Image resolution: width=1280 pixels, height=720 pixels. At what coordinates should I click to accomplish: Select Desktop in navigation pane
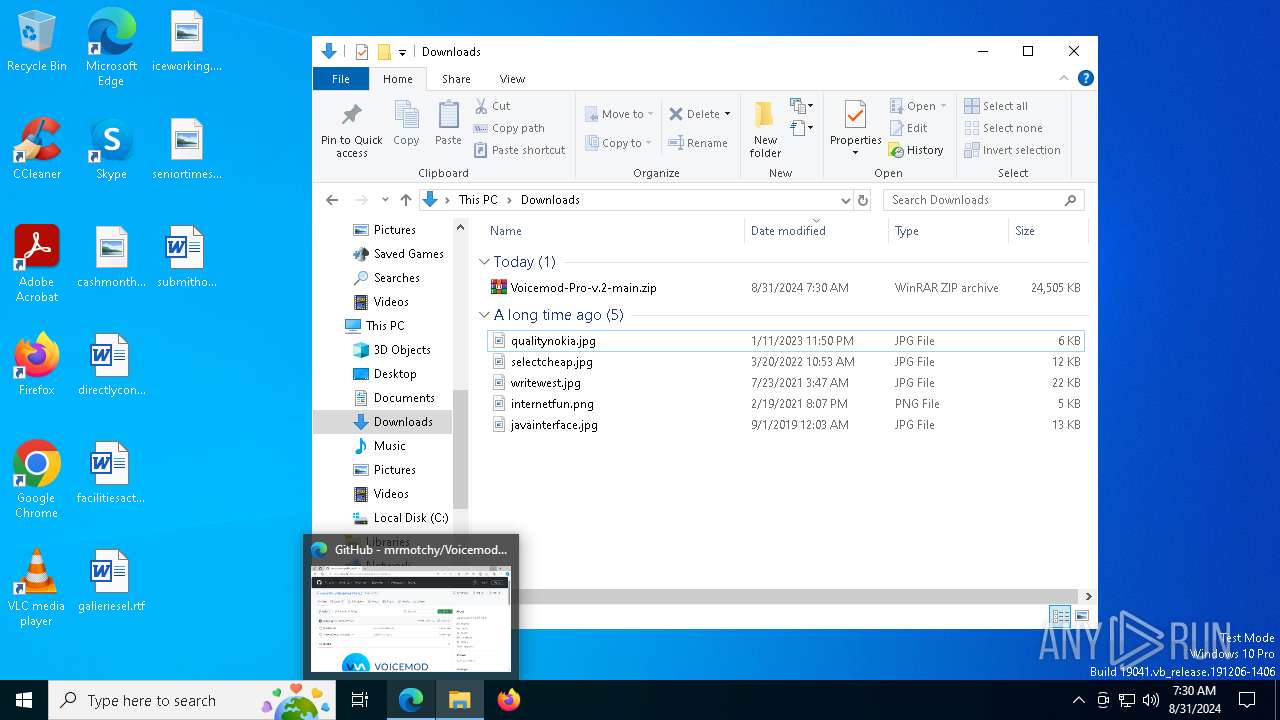pyautogui.click(x=385, y=374)
